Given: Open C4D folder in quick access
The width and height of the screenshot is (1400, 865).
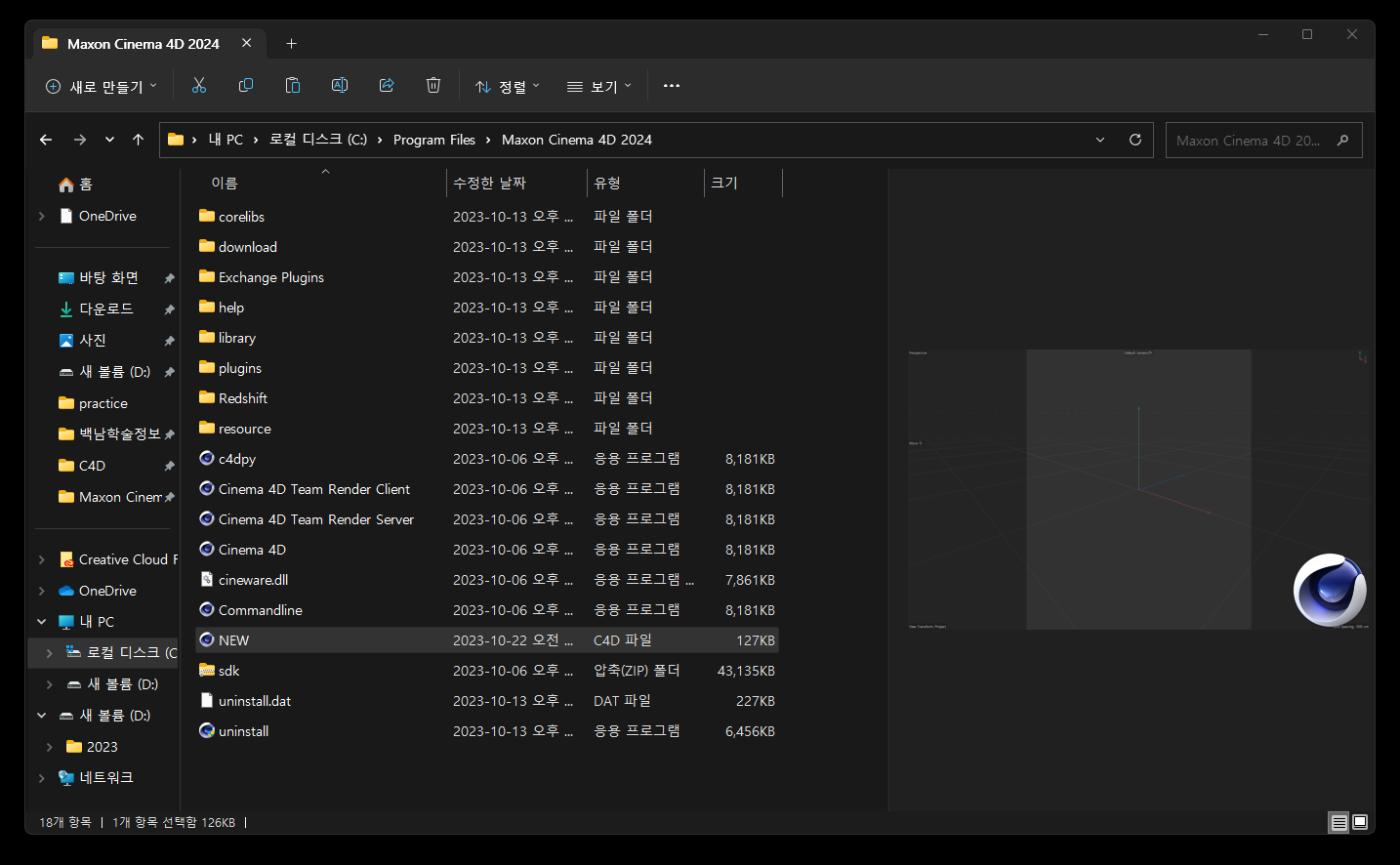Looking at the screenshot, I should click(82, 466).
